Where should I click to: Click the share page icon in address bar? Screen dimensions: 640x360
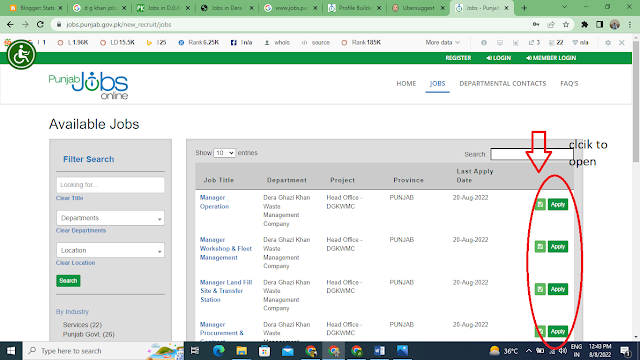tap(551, 24)
